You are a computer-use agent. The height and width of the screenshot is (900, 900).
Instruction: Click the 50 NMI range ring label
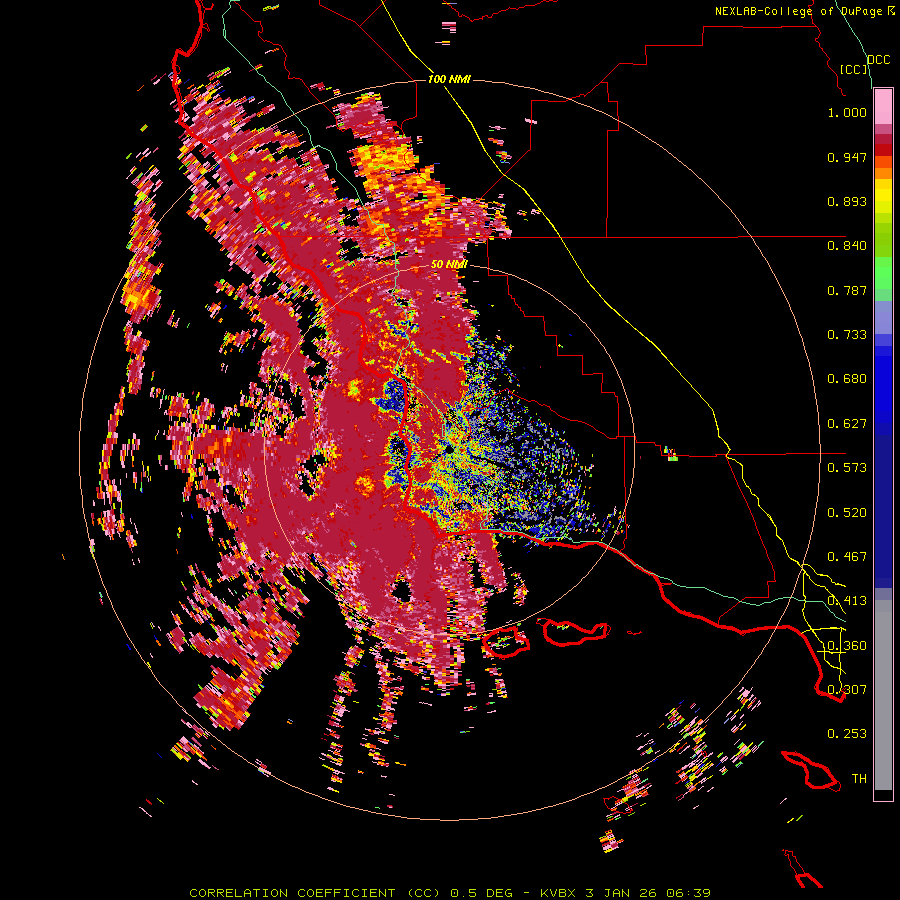point(449,264)
